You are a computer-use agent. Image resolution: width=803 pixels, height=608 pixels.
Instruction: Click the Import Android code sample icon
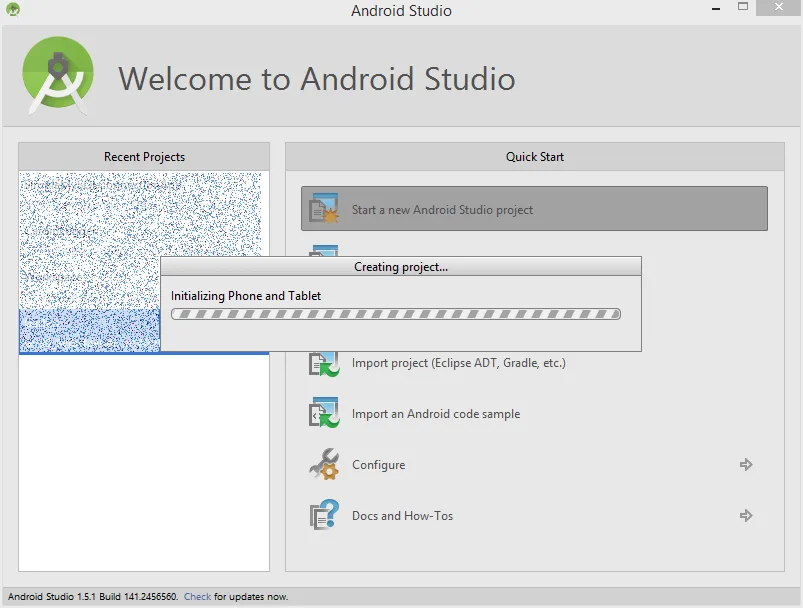click(x=324, y=413)
